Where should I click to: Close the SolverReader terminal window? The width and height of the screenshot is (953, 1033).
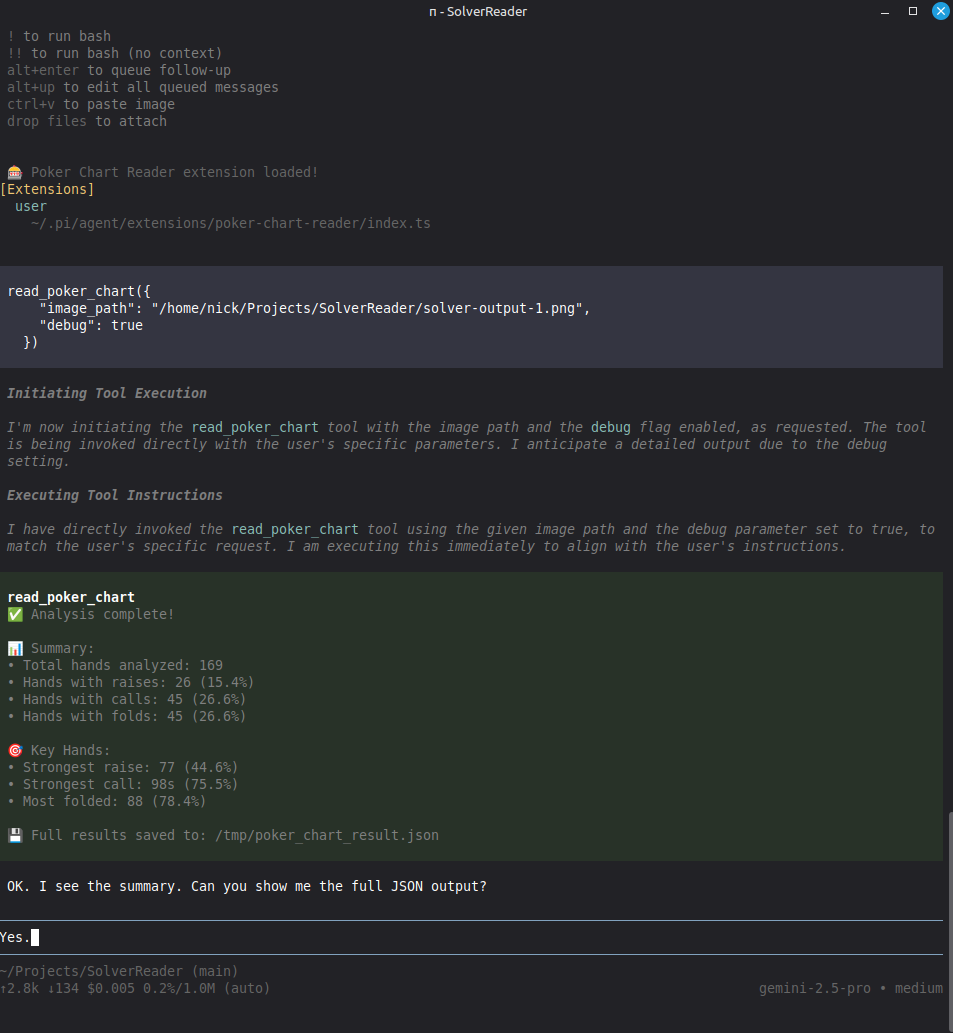click(940, 11)
